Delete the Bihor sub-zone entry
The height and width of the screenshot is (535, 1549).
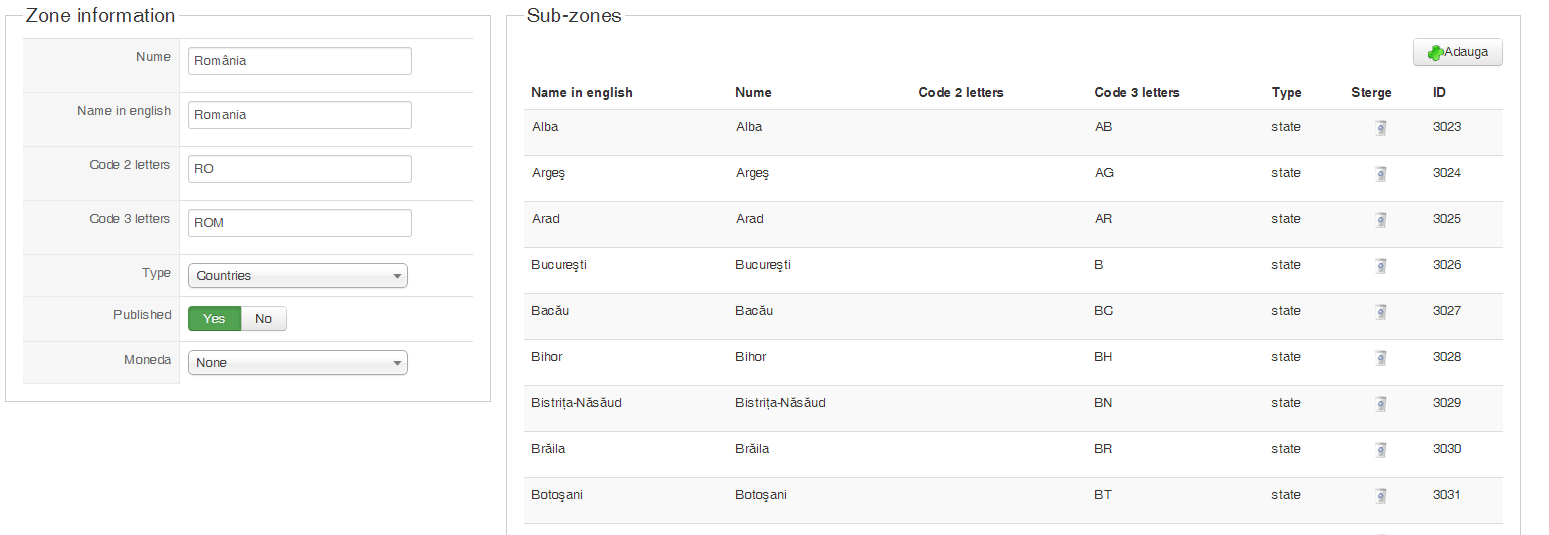1380,358
